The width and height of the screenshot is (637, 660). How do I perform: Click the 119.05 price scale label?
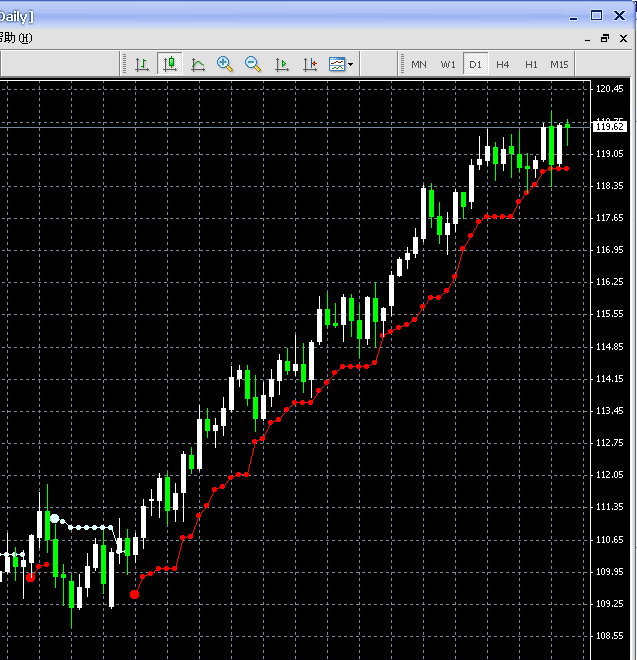click(609, 154)
